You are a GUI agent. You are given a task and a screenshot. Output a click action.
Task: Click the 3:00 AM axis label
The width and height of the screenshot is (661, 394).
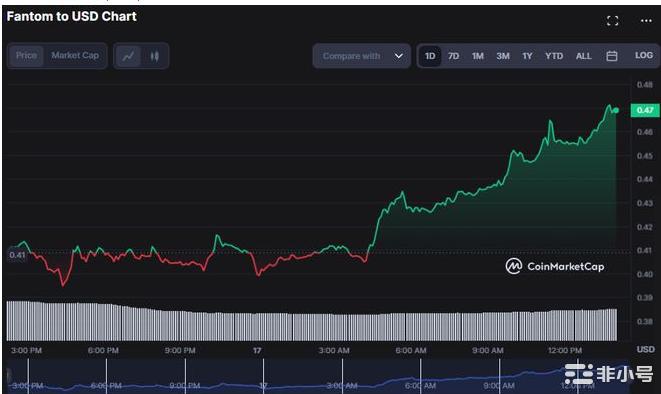coord(334,350)
